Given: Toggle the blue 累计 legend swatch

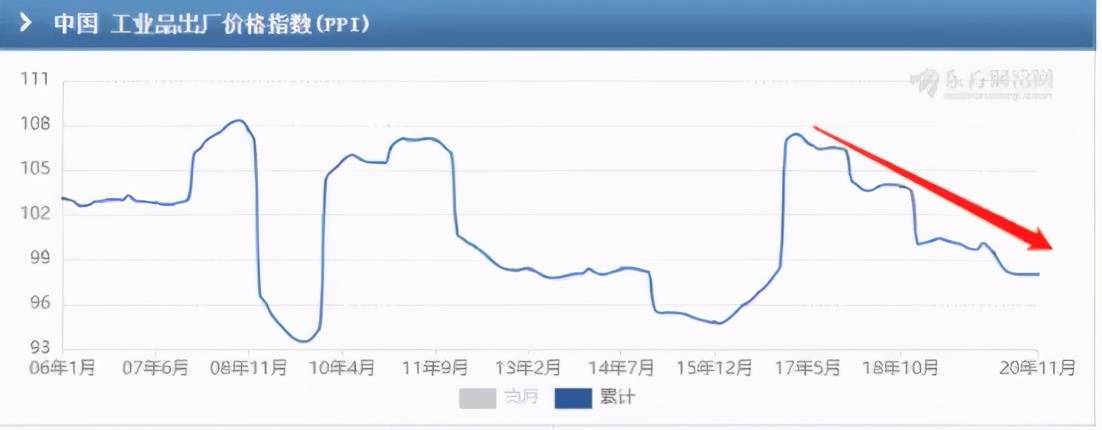Looking at the screenshot, I should [573, 398].
